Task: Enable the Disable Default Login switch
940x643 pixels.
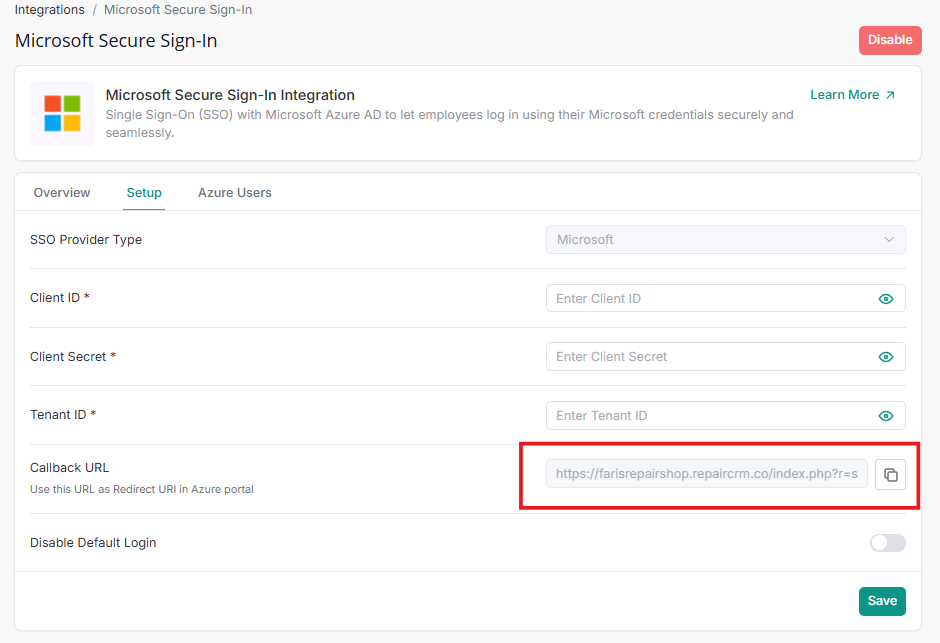Action: 887,543
